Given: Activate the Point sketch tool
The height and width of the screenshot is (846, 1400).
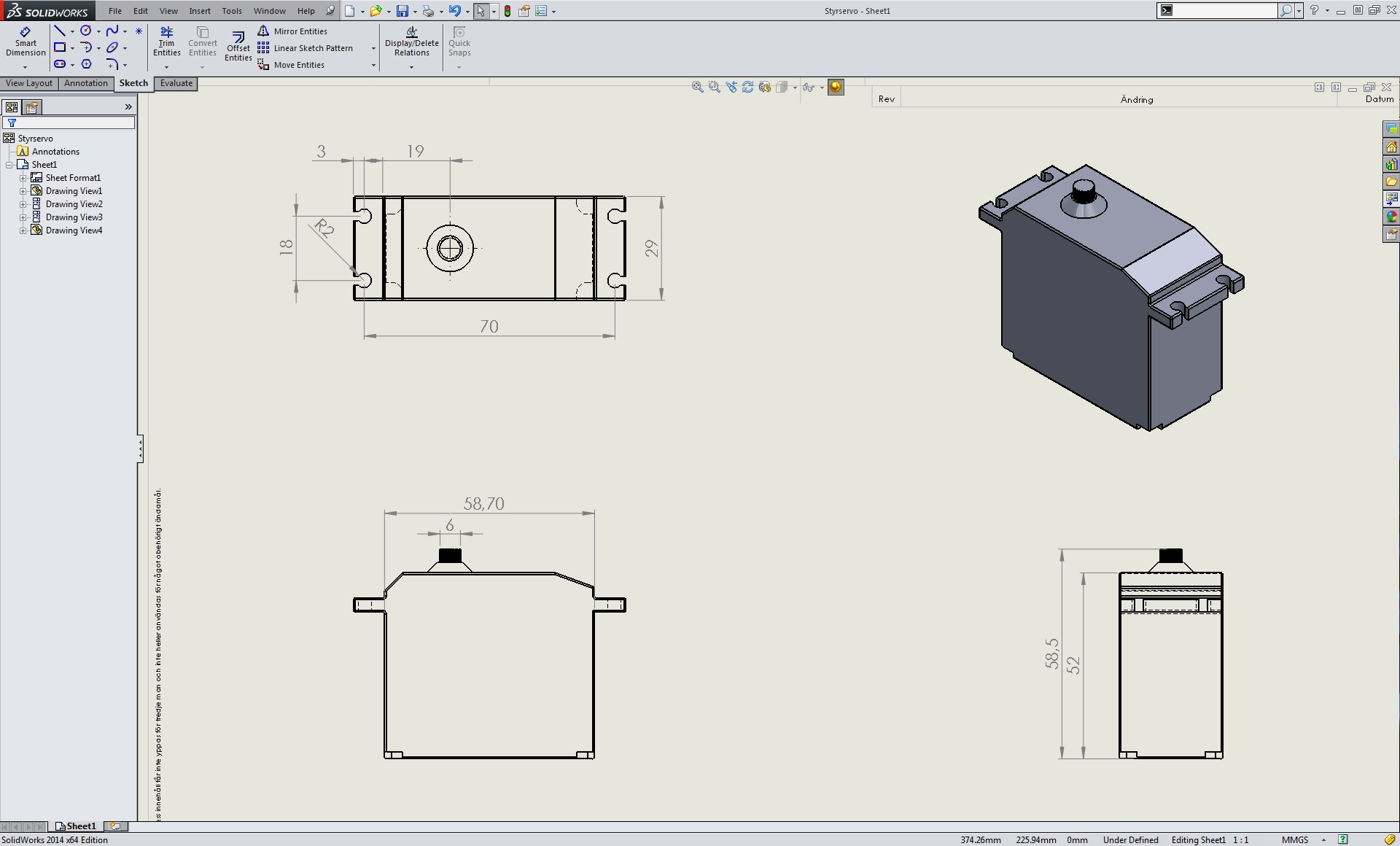Looking at the screenshot, I should pos(139,31).
